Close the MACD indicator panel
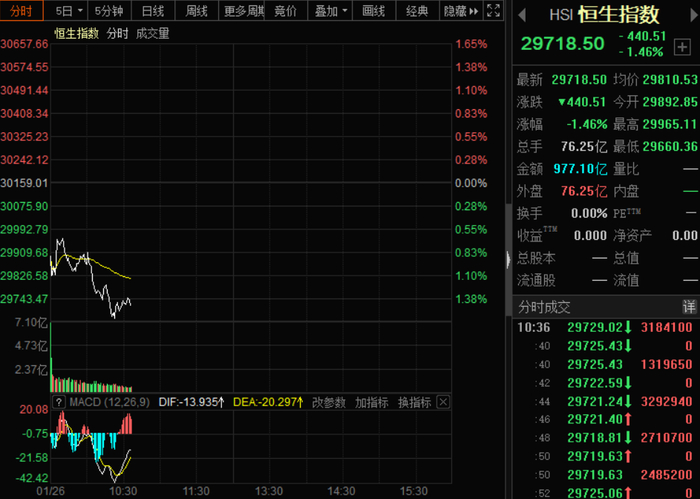 coord(443,402)
